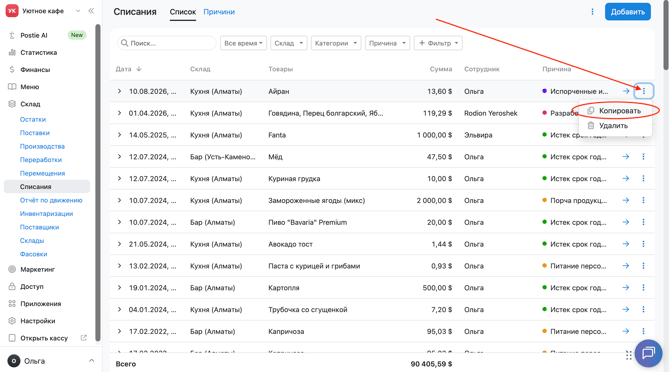Open three-dot menu for Картопля row
The height and width of the screenshot is (372, 670).
coord(644,287)
